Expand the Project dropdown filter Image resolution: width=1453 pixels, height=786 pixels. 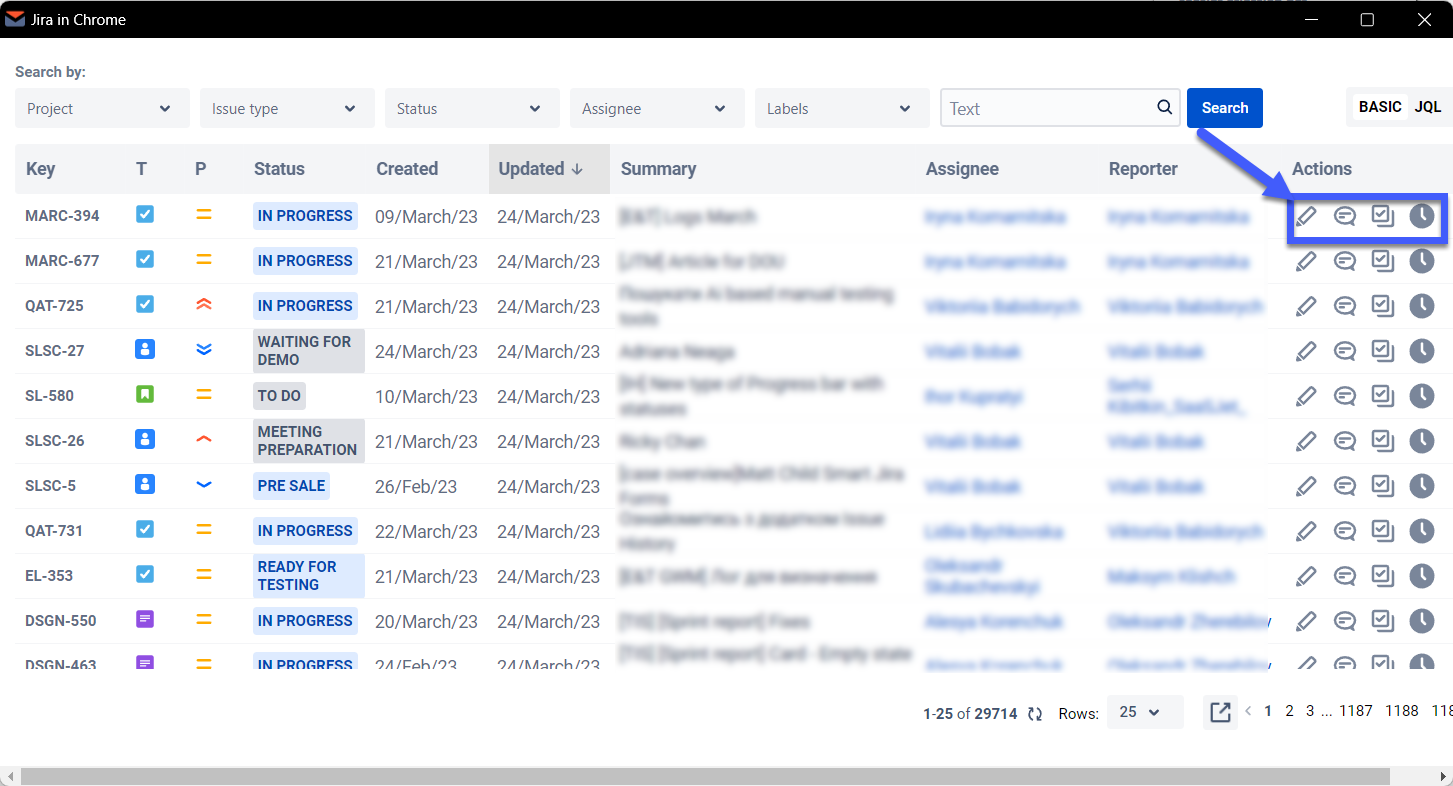(102, 108)
